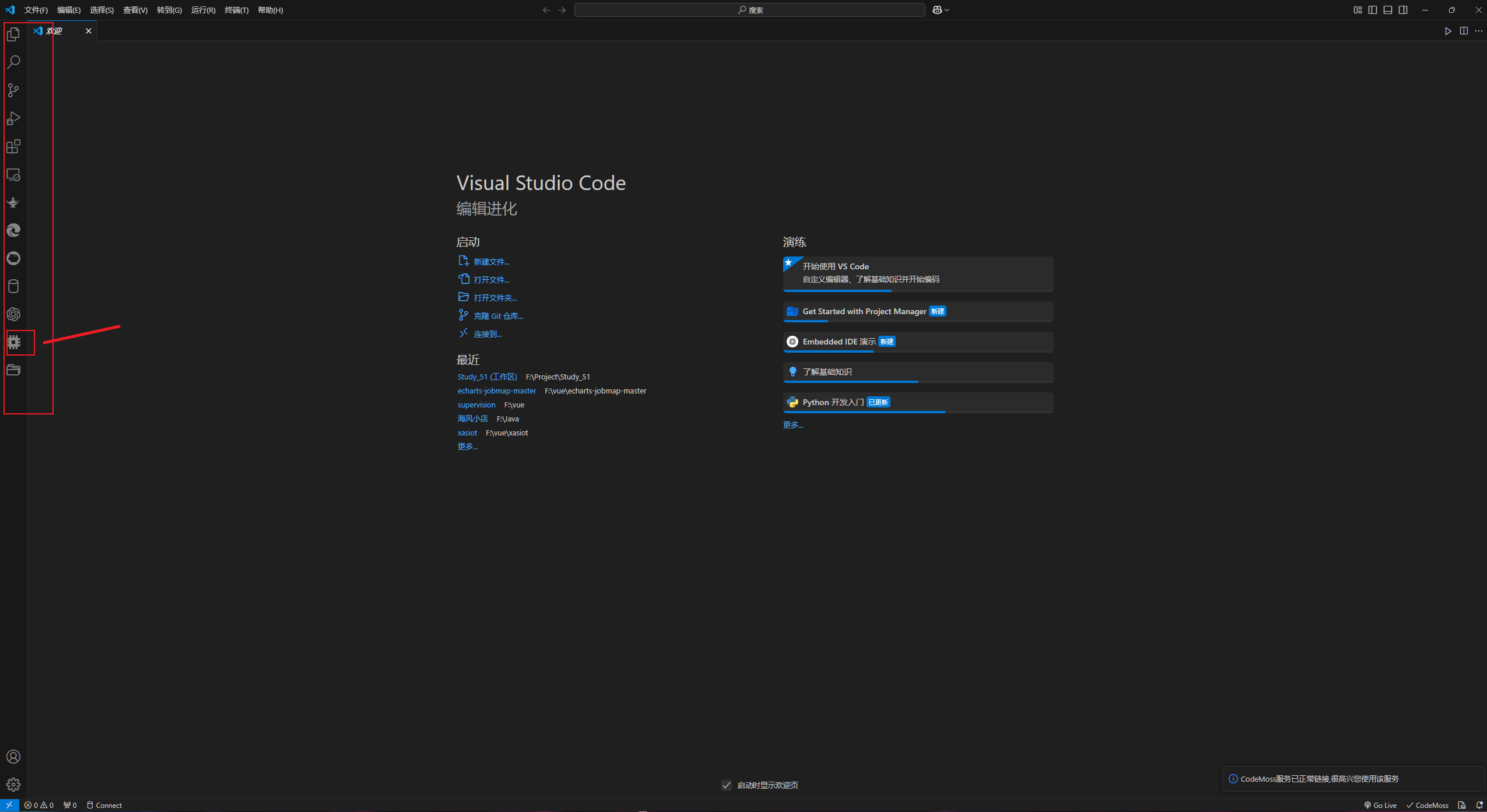Toggle the secondary side bar
This screenshot has height=812, width=1487.
[x=1403, y=10]
